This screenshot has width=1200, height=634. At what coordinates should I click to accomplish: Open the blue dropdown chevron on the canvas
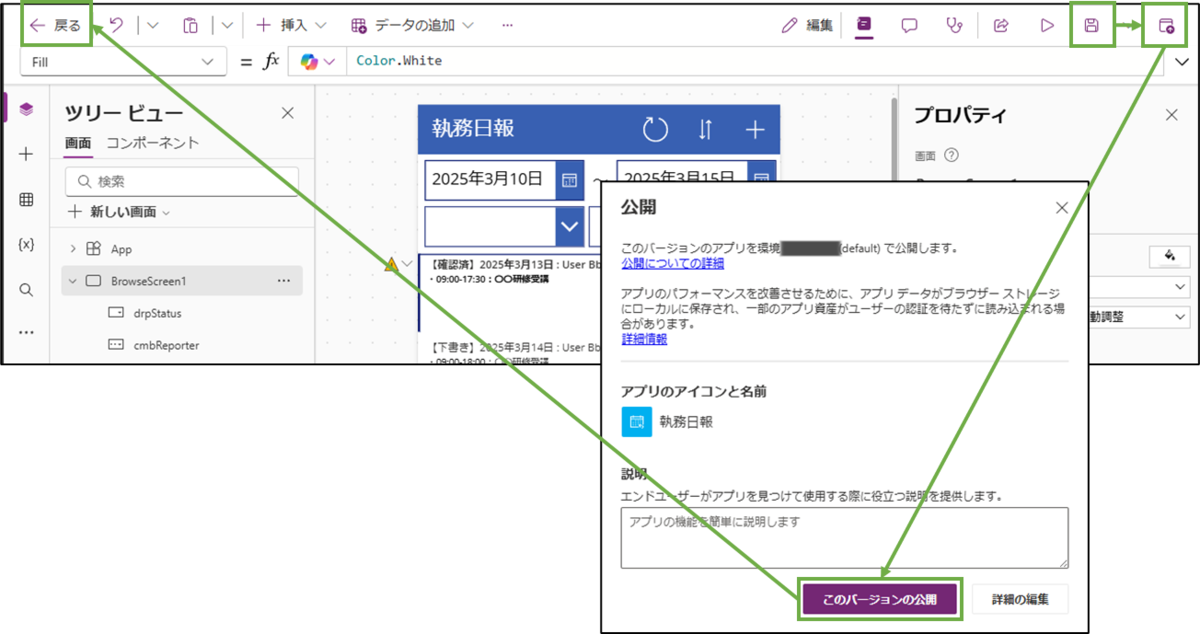coord(570,227)
